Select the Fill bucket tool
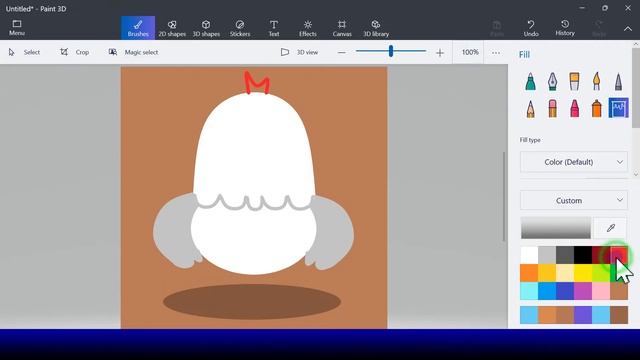This screenshot has height=360, width=640. [x=618, y=108]
